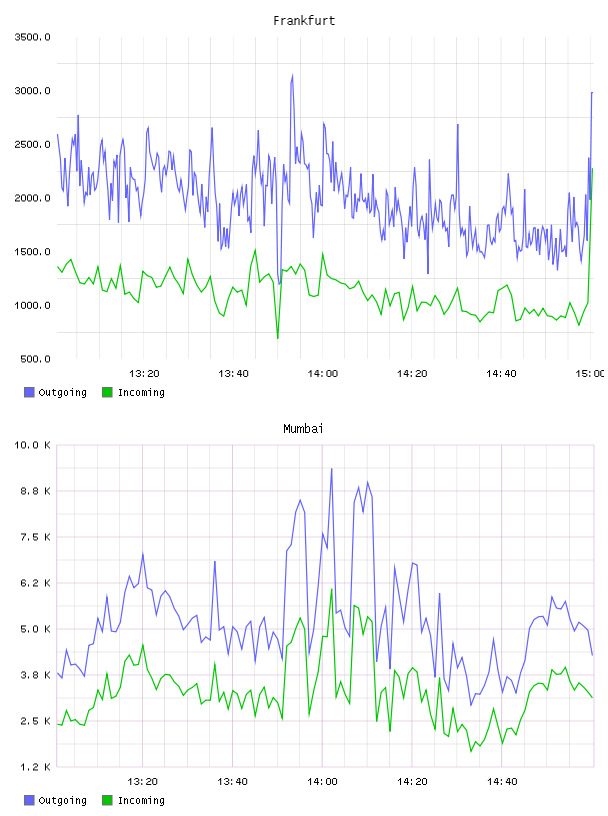
Task: Click the tallest outgoing spike in Frankfurt chart
Action: coord(292,76)
